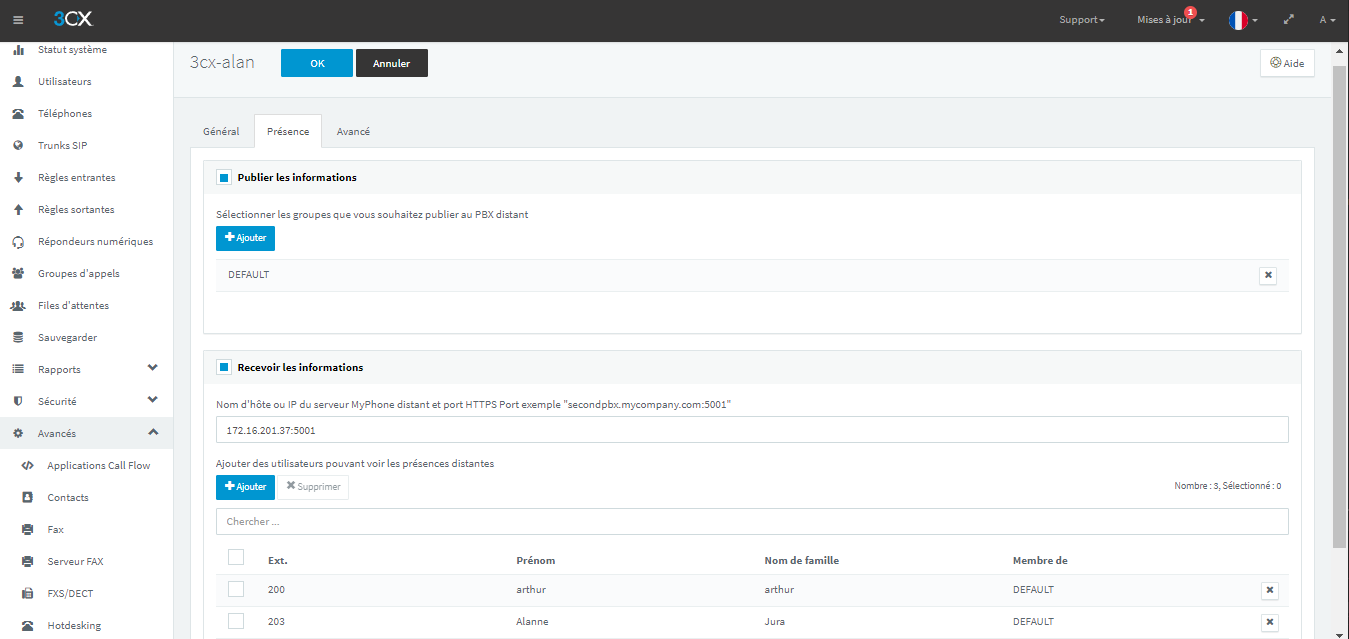The image size is (1349, 639).
Task: Open the Aide help button
Action: pos(1287,63)
